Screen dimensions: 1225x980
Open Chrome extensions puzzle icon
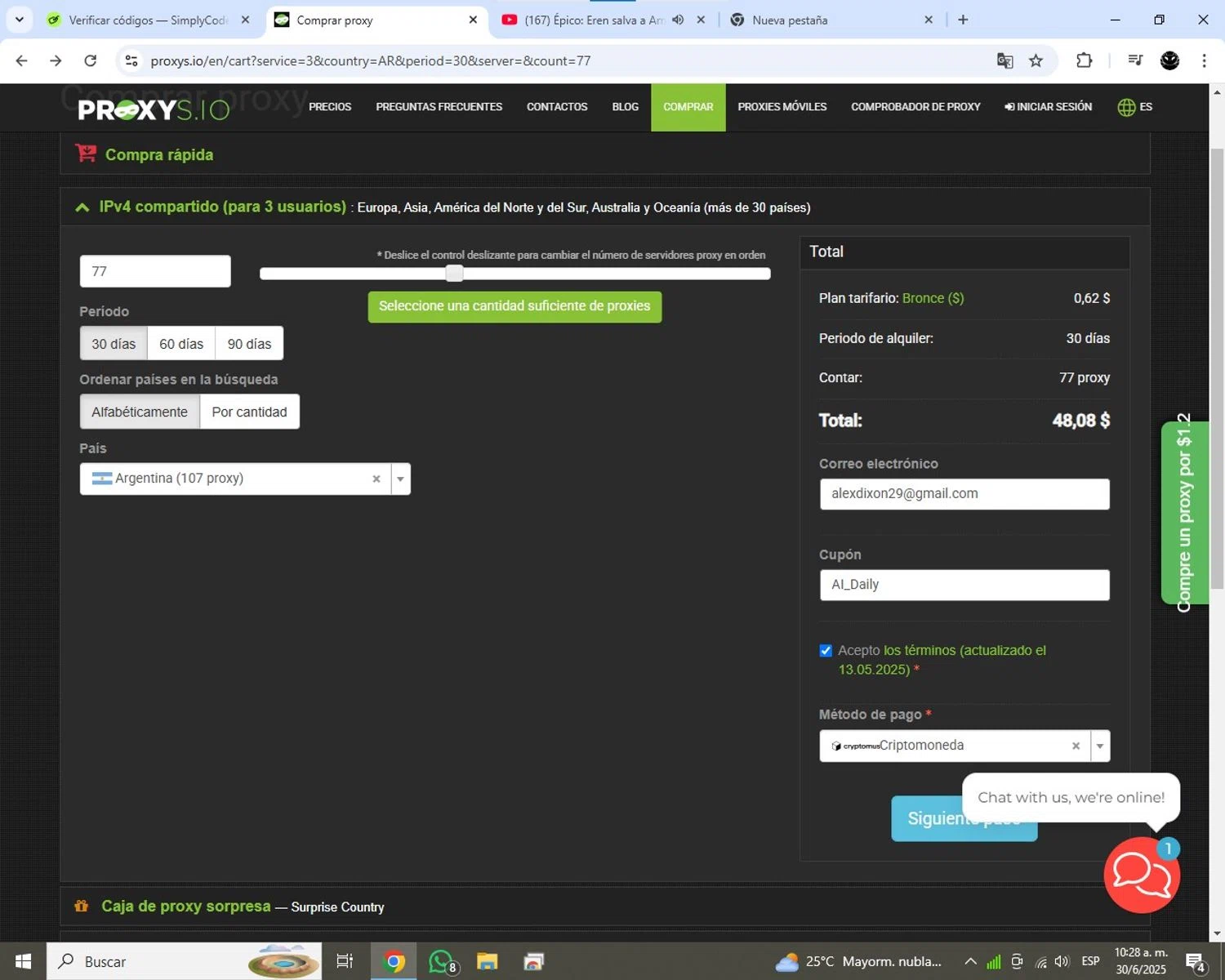(x=1084, y=60)
